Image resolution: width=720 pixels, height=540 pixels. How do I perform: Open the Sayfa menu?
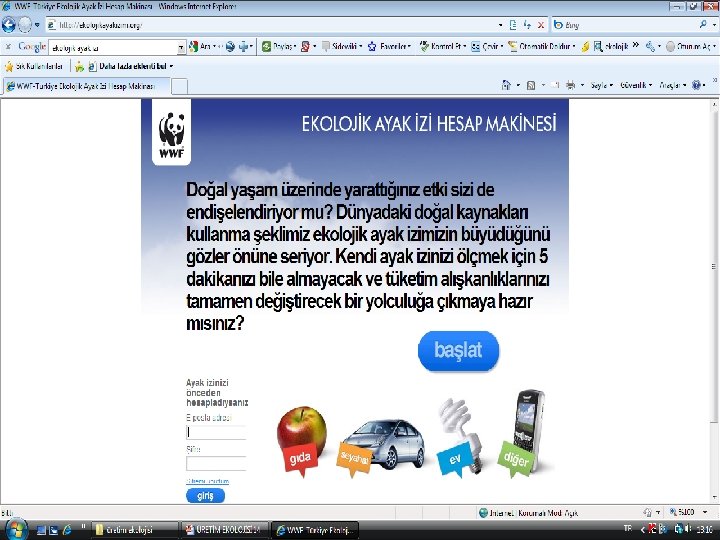(602, 85)
